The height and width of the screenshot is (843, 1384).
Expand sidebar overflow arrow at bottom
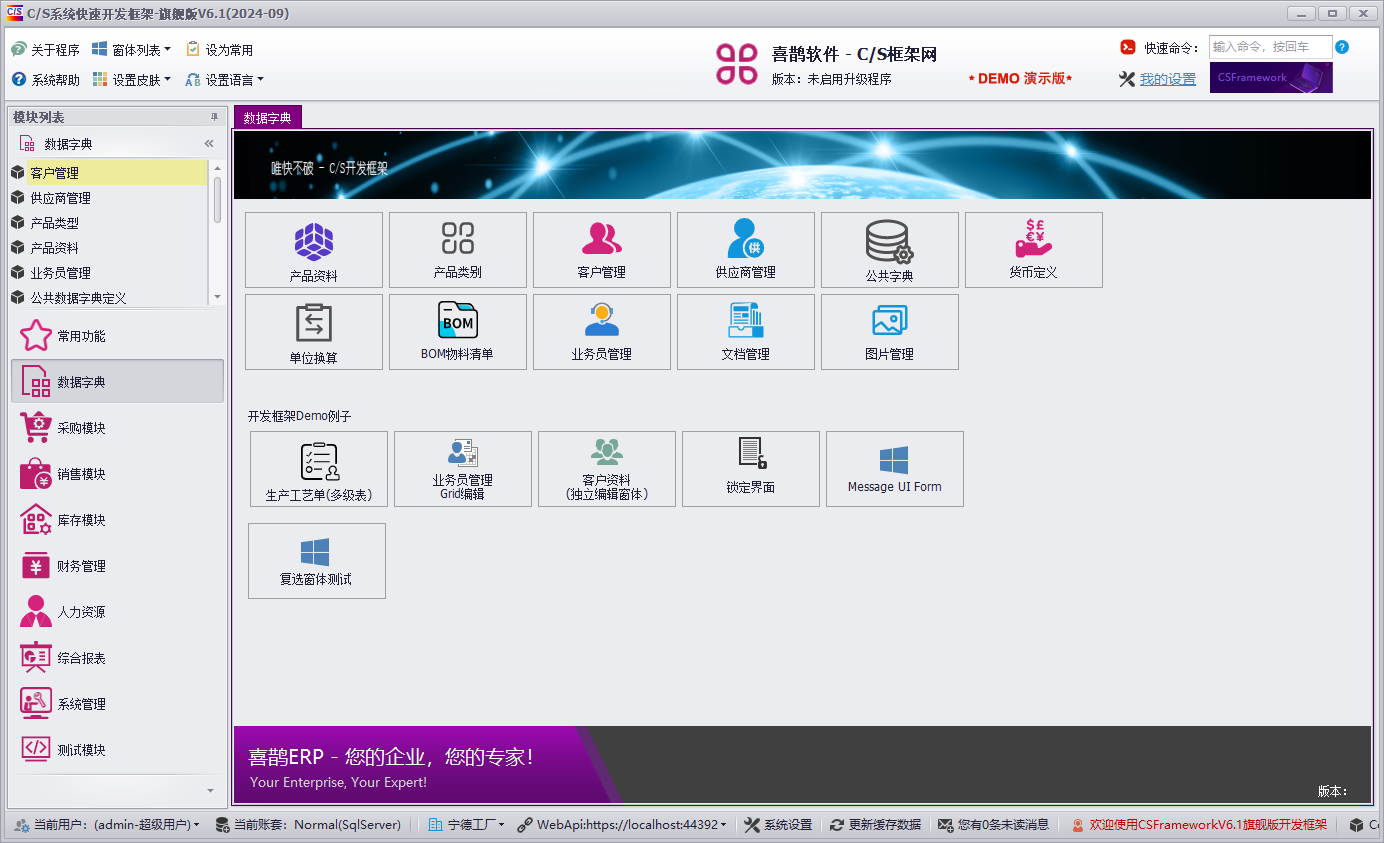tap(210, 790)
